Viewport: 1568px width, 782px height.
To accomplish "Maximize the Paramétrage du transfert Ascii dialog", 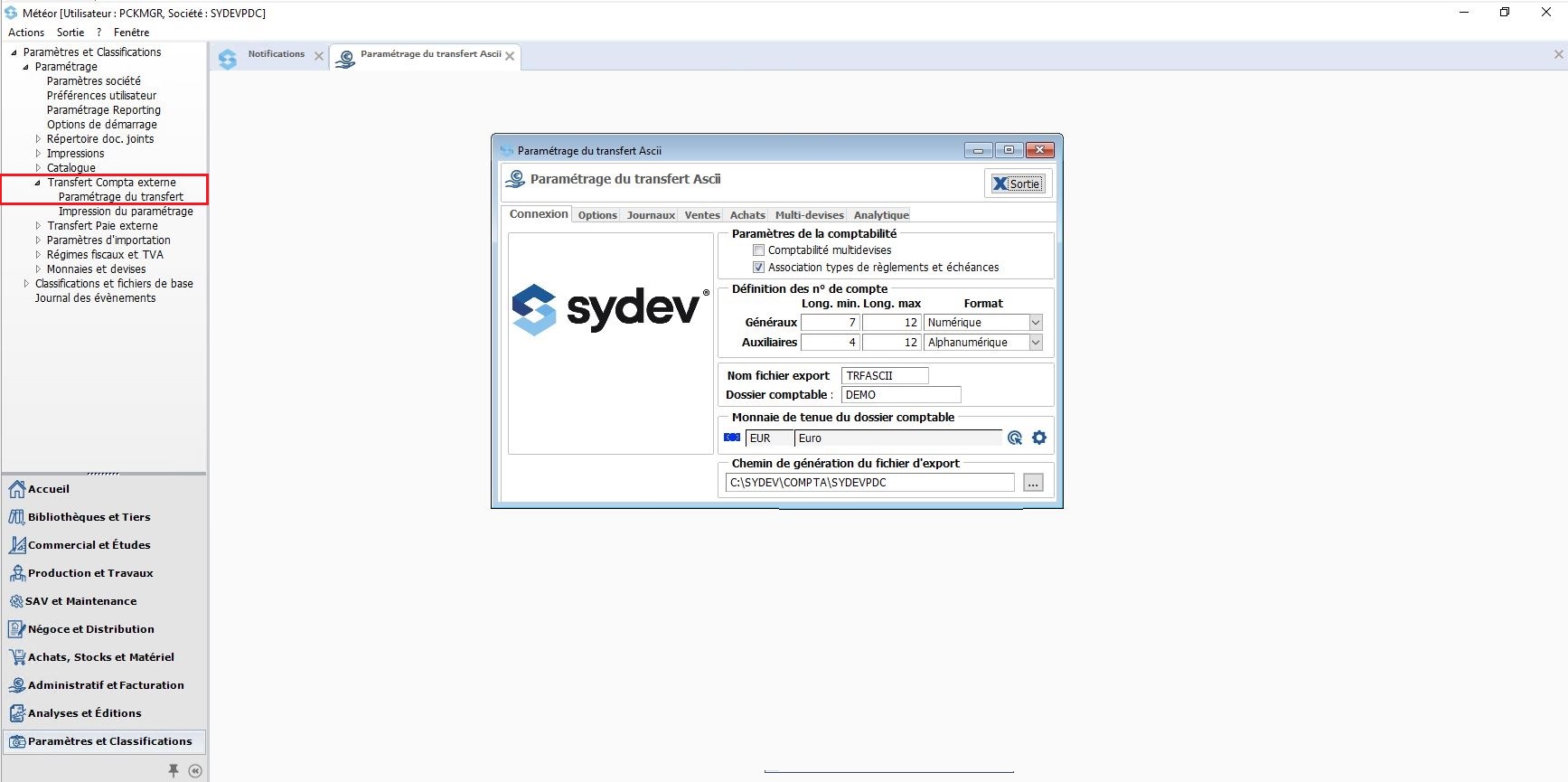I will tap(1009, 150).
